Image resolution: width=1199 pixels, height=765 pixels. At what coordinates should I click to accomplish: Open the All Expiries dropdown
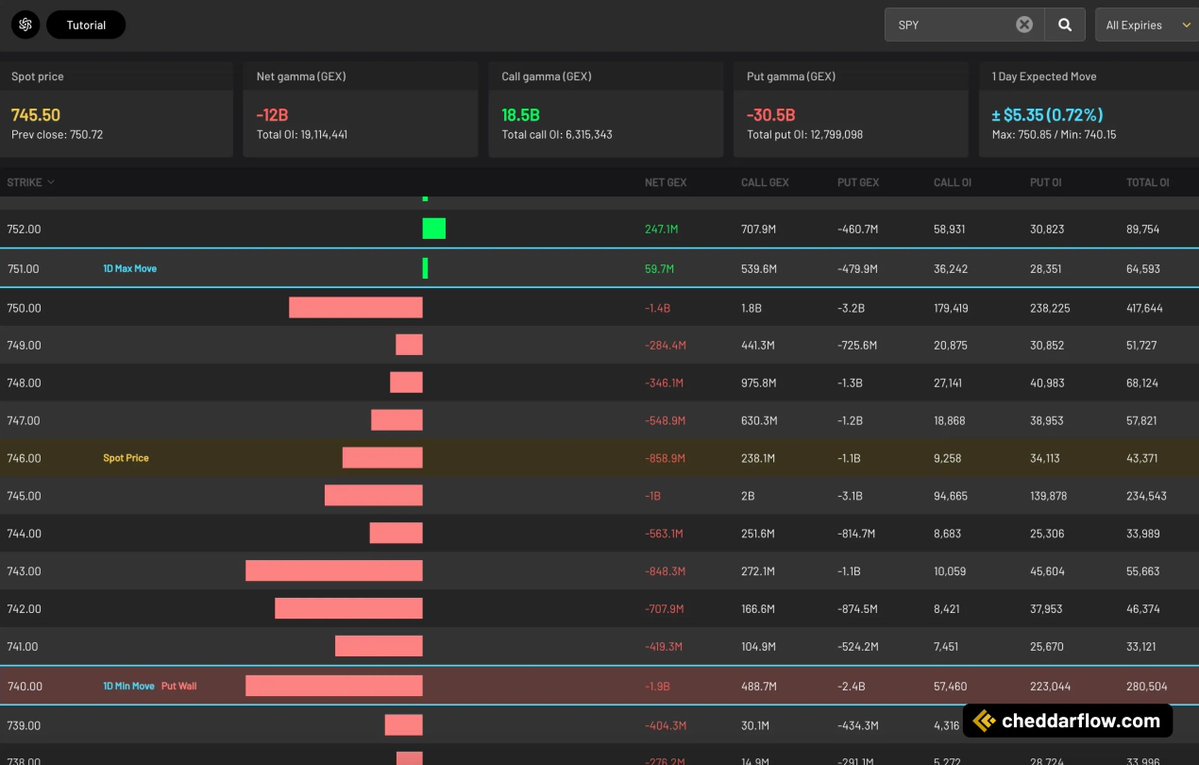pos(1147,24)
